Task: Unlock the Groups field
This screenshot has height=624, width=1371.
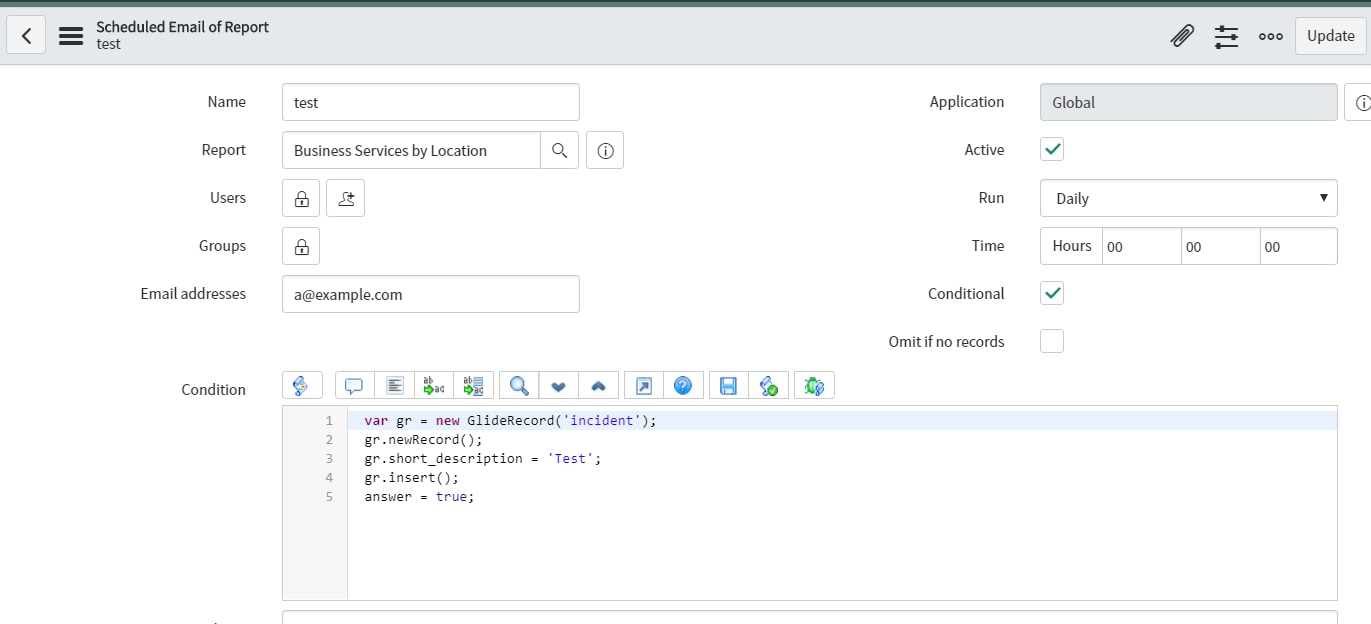Action: click(301, 246)
